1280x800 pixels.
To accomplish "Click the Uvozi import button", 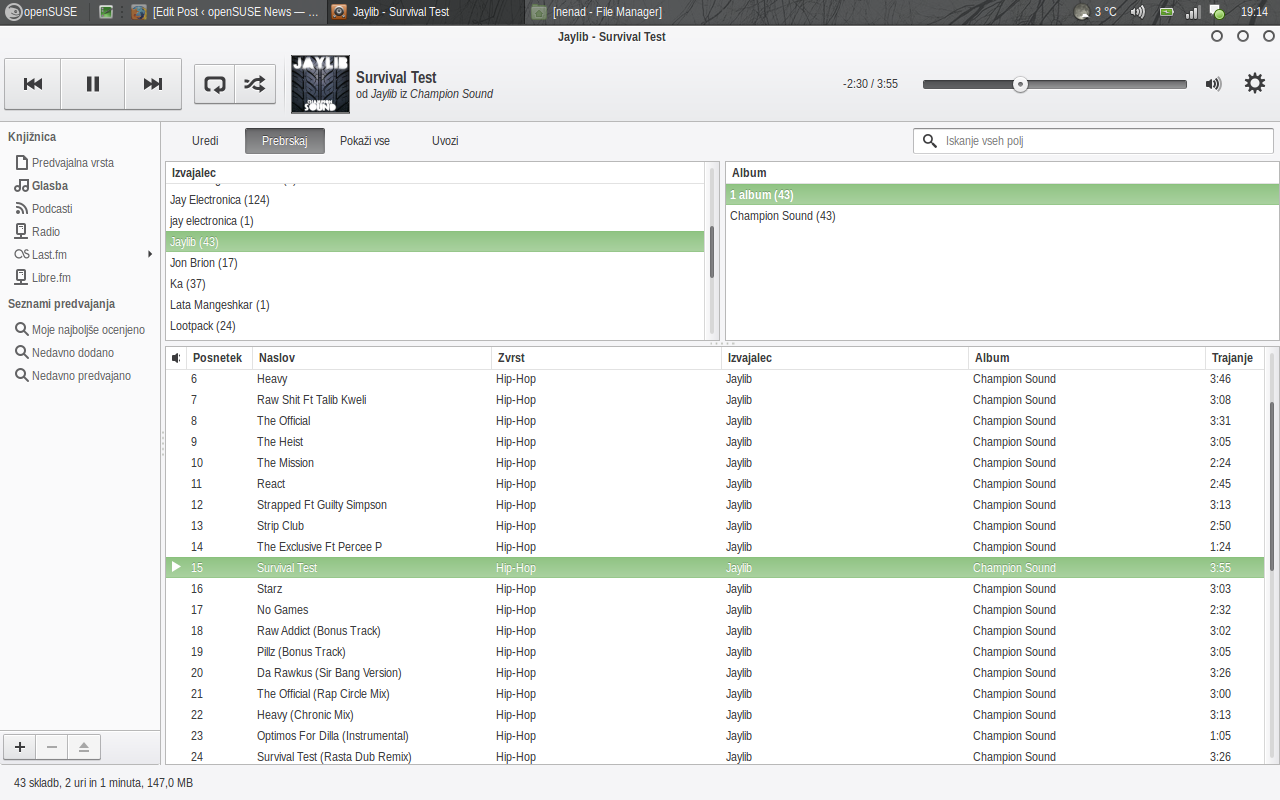I will click(445, 141).
